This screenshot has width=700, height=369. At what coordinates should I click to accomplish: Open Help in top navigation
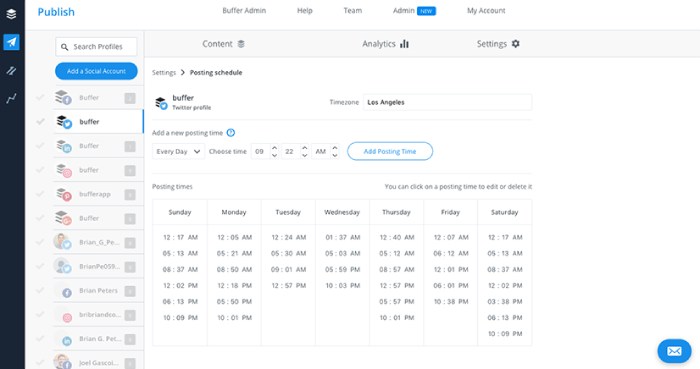pos(305,11)
